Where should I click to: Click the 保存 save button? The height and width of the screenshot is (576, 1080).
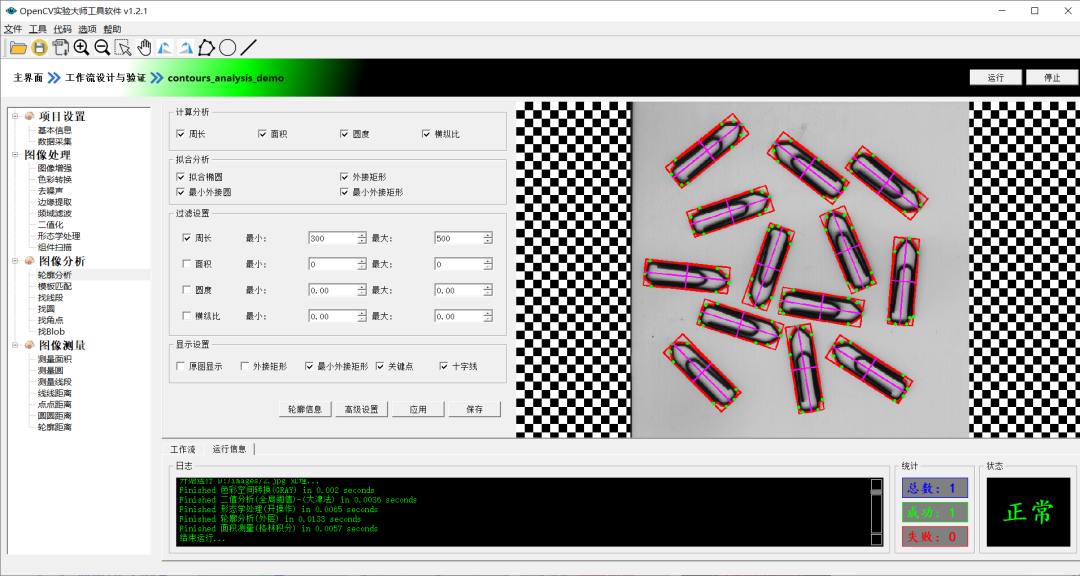475,409
